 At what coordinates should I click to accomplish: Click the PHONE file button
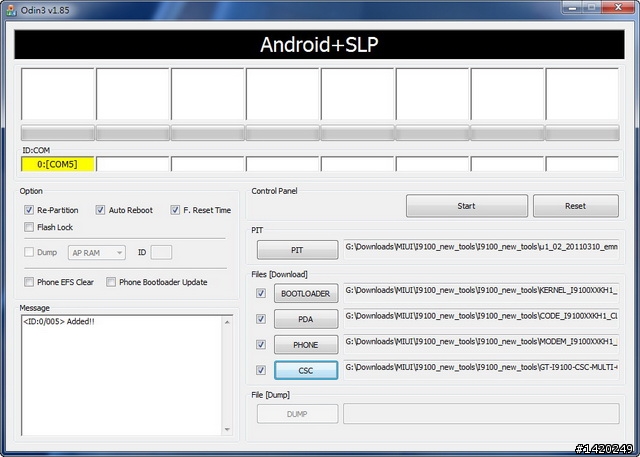(x=306, y=345)
